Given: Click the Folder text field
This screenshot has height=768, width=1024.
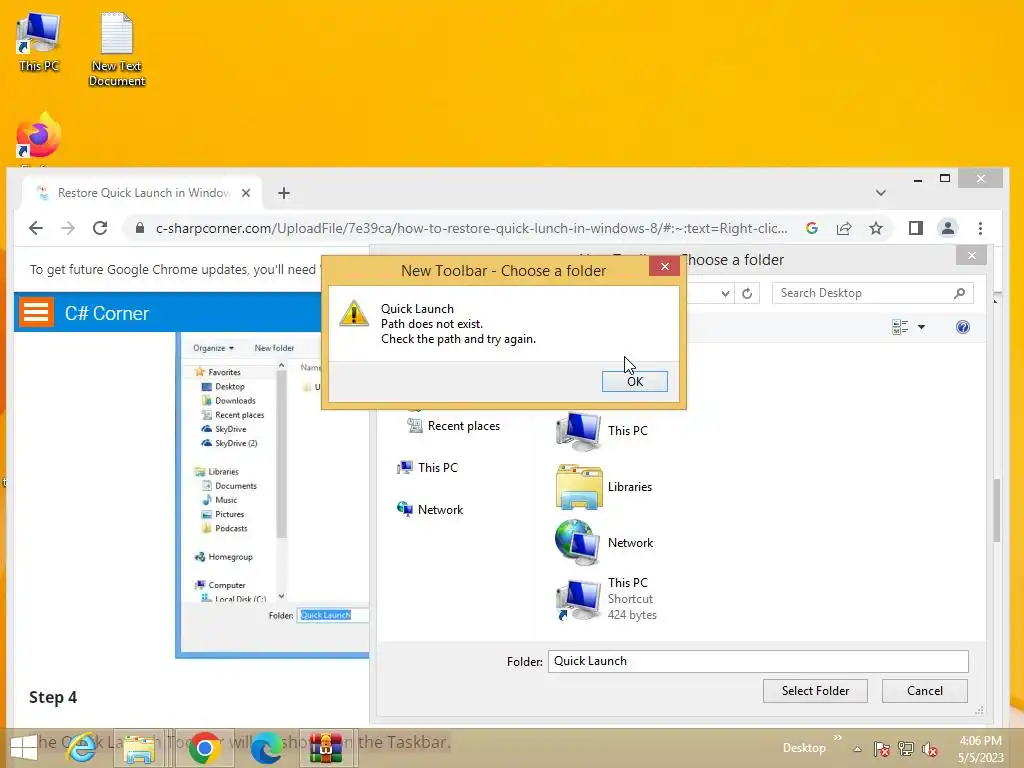Looking at the screenshot, I should [758, 661].
